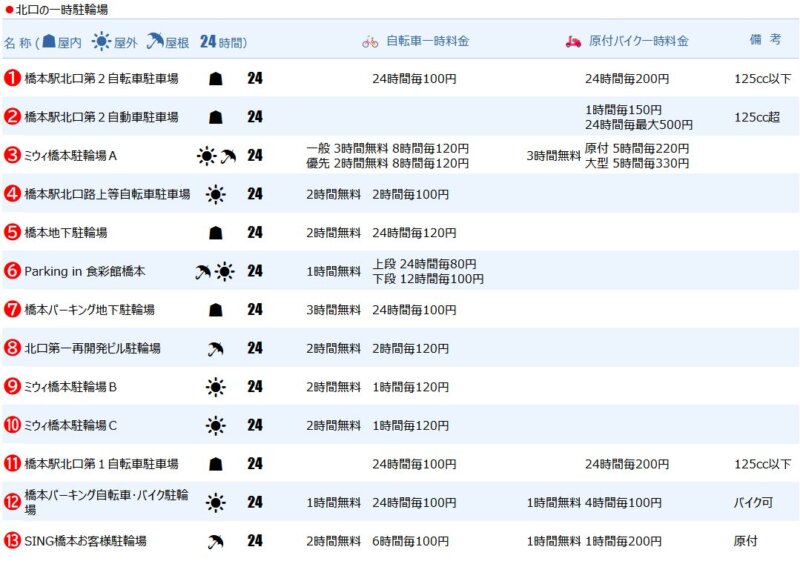800x564 pixels.
Task: Select 橋本パーキング地下駐輪場 name
Action: (89, 310)
